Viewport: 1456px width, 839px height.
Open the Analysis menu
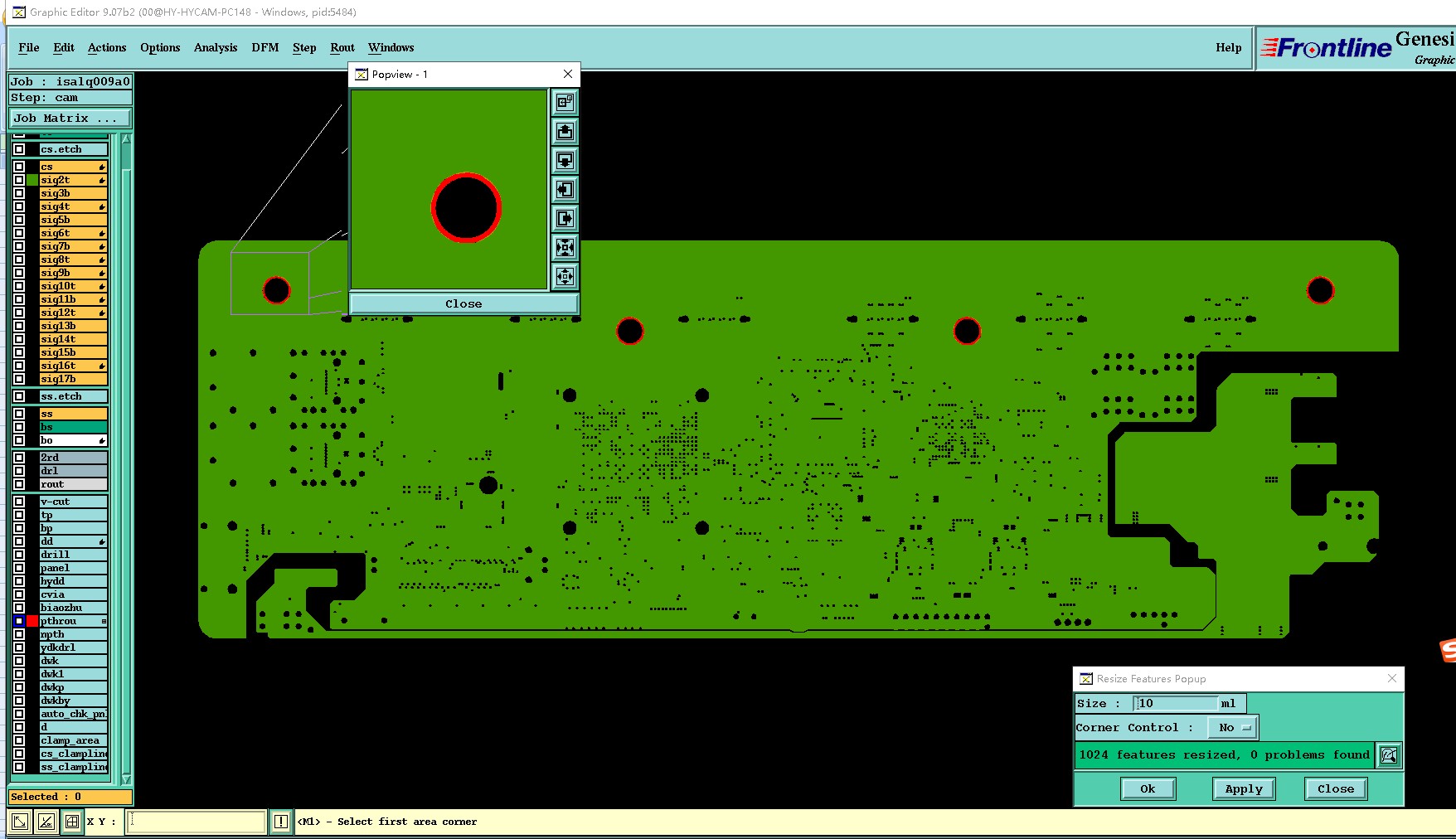coord(216,47)
